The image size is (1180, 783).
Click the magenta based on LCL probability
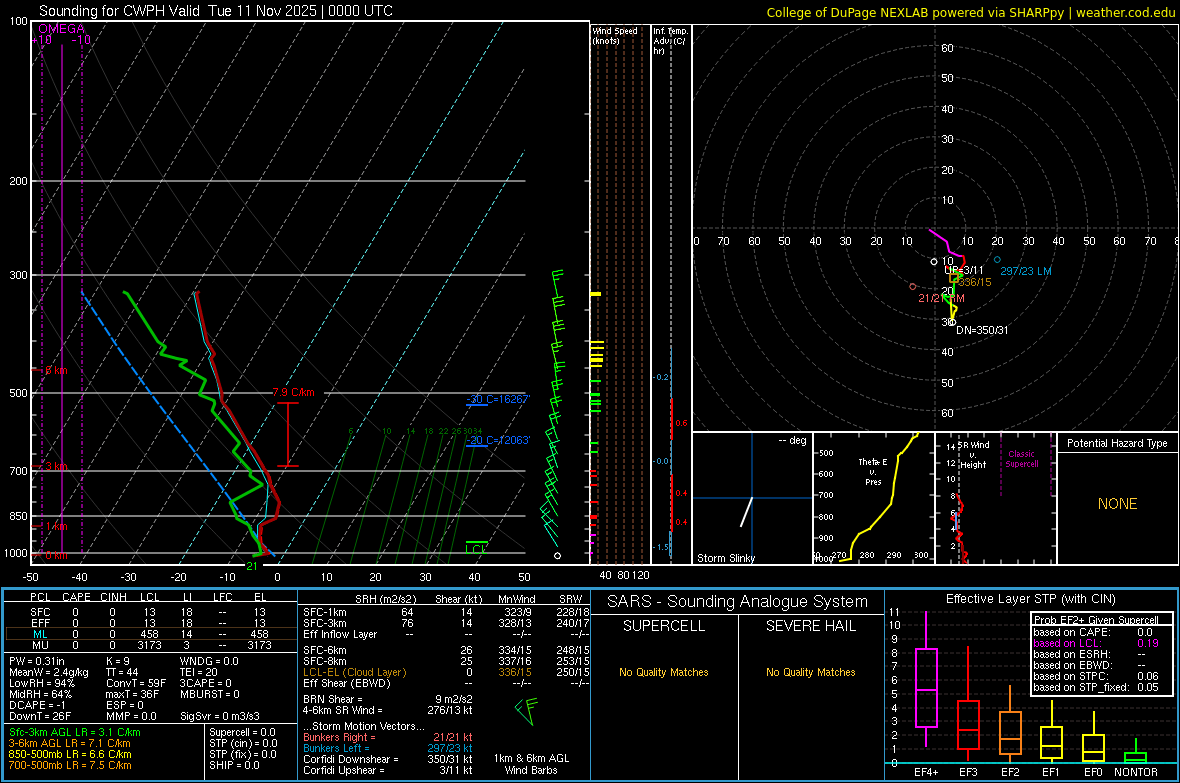point(1096,643)
